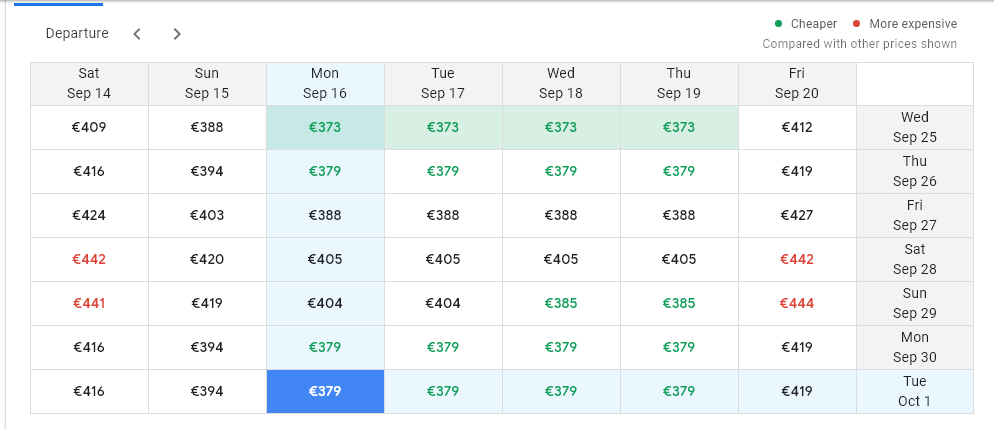Click the previous departure dates arrow
Screen dimensions: 994x430
tap(137, 34)
